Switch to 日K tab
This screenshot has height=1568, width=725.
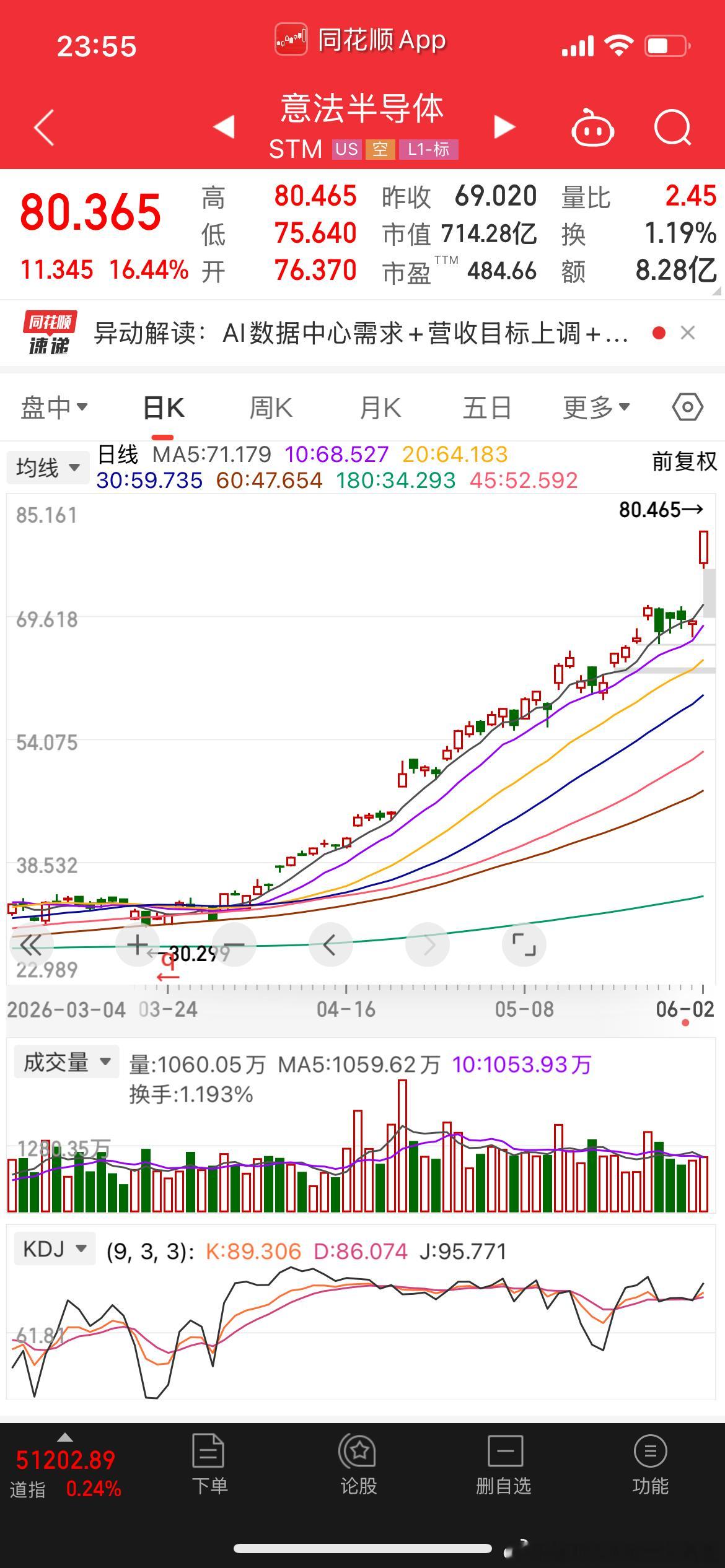(x=164, y=407)
